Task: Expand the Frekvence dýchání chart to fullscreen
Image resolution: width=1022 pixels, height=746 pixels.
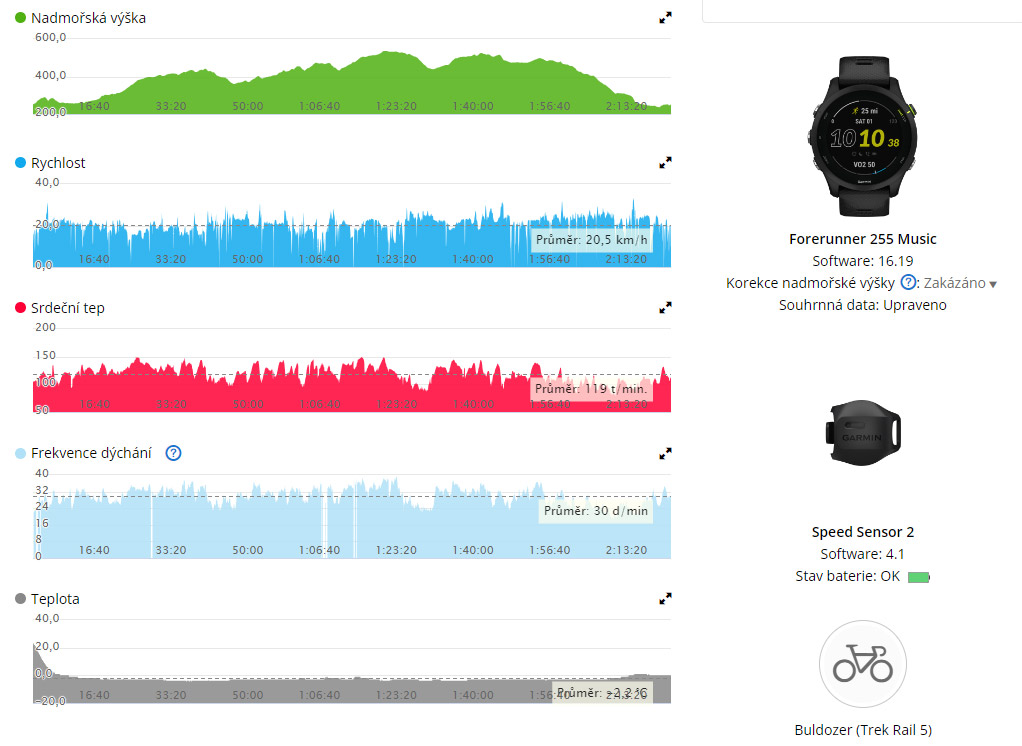Action: click(x=665, y=453)
